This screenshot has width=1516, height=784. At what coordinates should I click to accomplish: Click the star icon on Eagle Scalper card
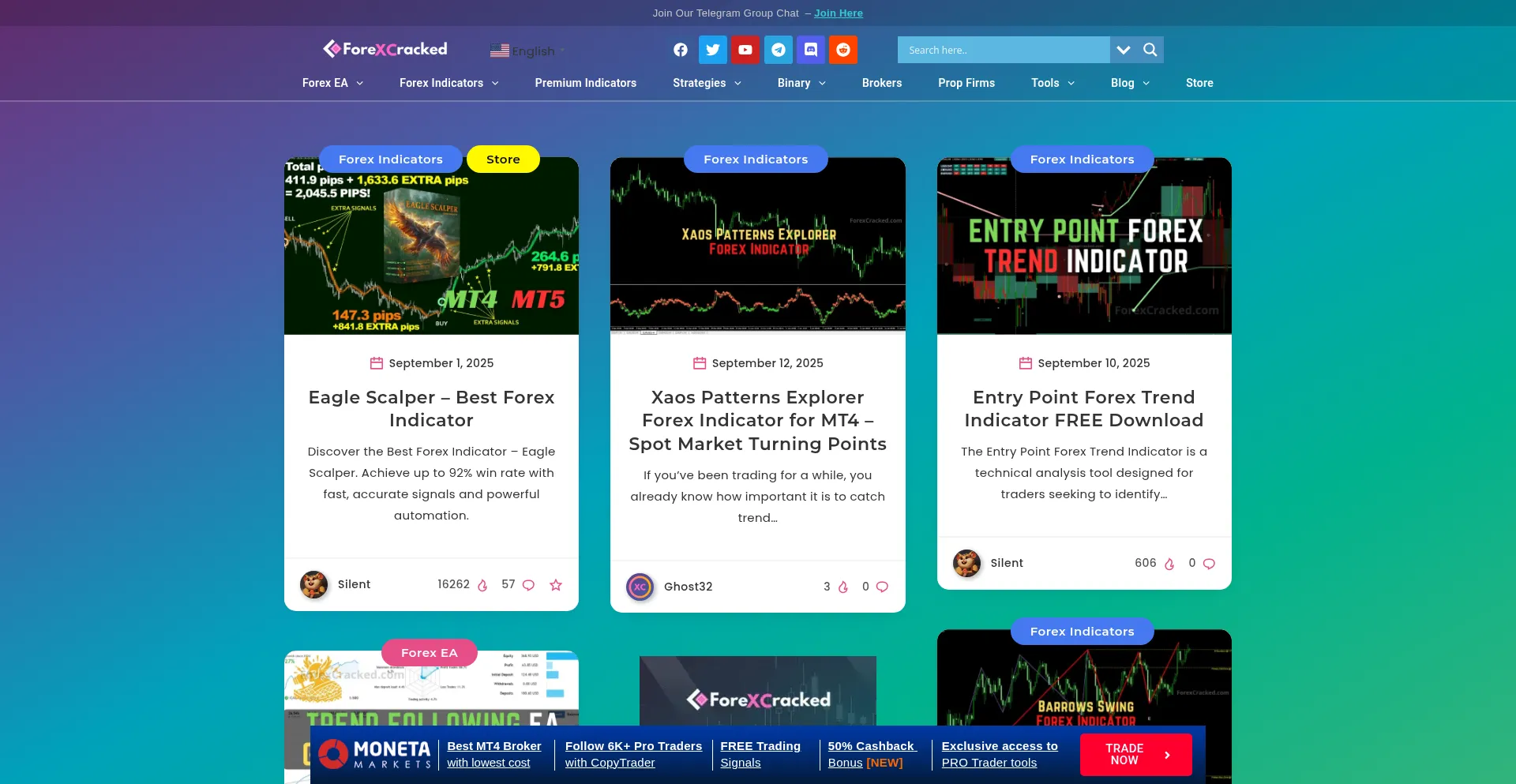coord(556,585)
